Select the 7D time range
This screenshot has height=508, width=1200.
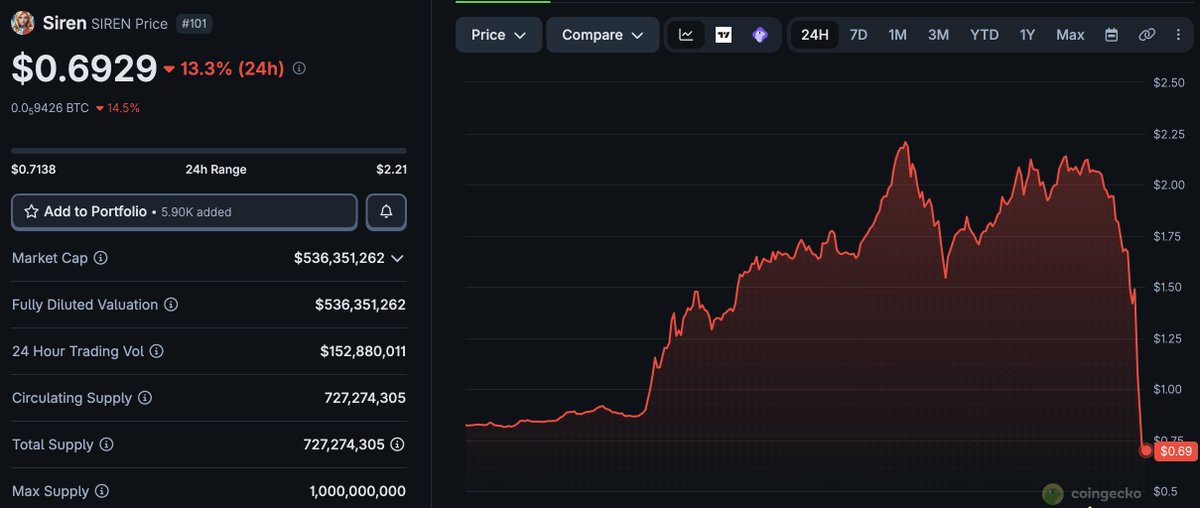[x=858, y=35]
